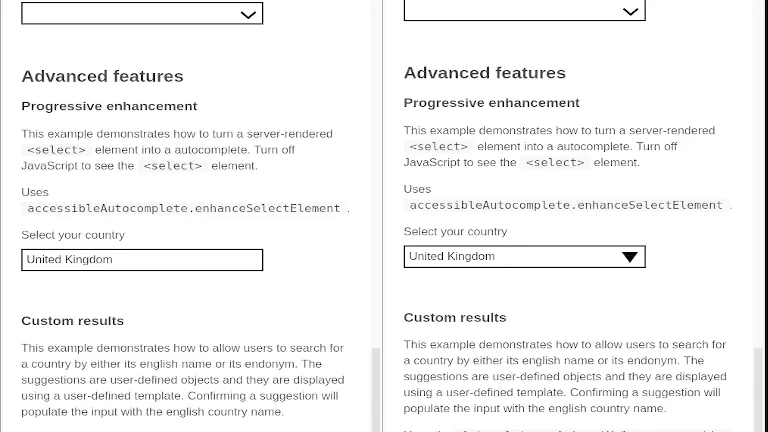Click right pane 'Select your country' label
The image size is (768, 432).
point(455,232)
